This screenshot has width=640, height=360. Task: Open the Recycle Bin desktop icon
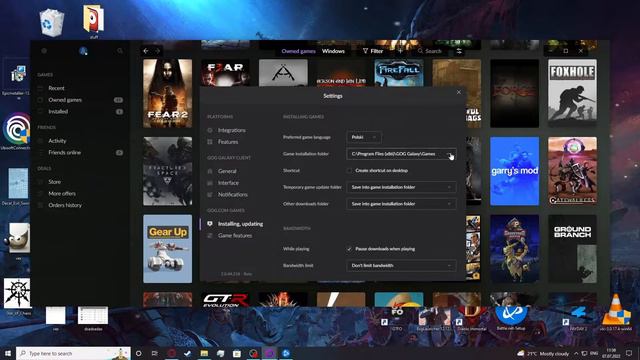pyautogui.click(x=52, y=23)
